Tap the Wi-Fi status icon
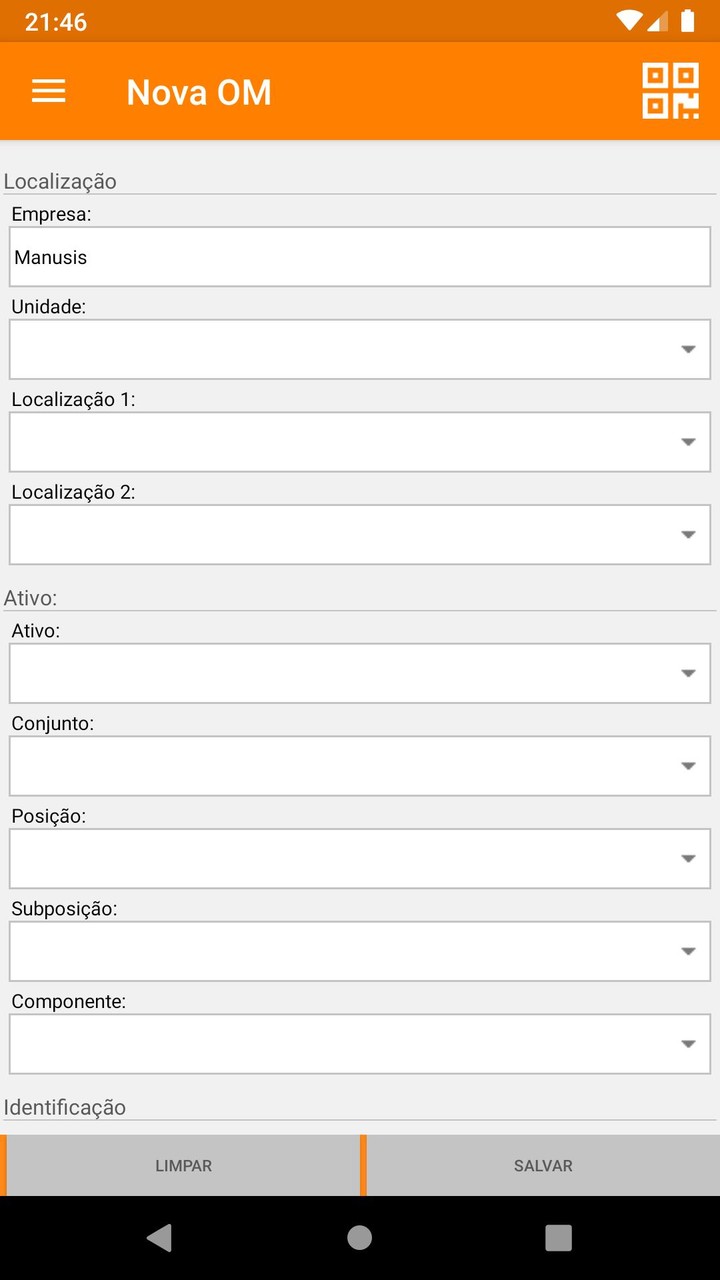 point(629,21)
